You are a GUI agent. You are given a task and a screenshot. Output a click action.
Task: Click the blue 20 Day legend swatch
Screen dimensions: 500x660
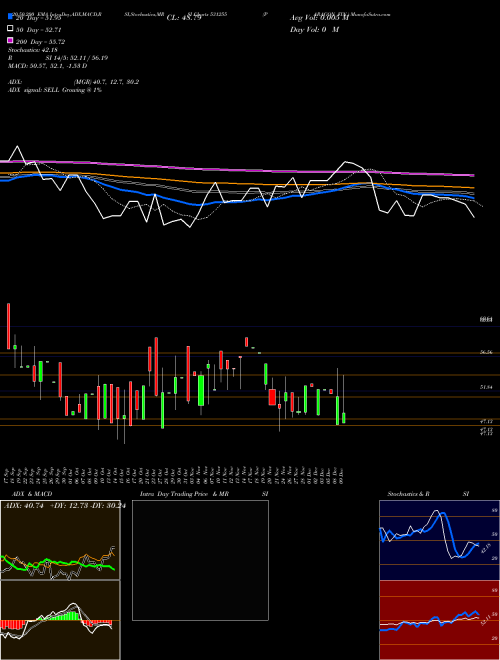10,16
